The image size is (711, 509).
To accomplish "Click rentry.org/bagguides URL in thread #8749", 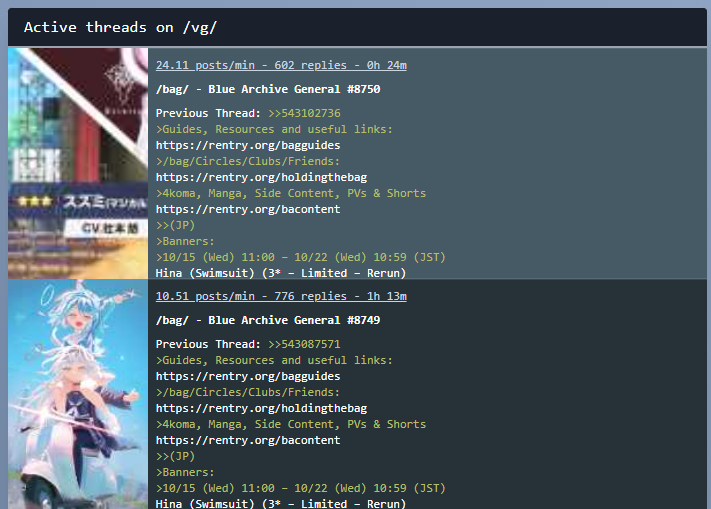I will pos(248,376).
